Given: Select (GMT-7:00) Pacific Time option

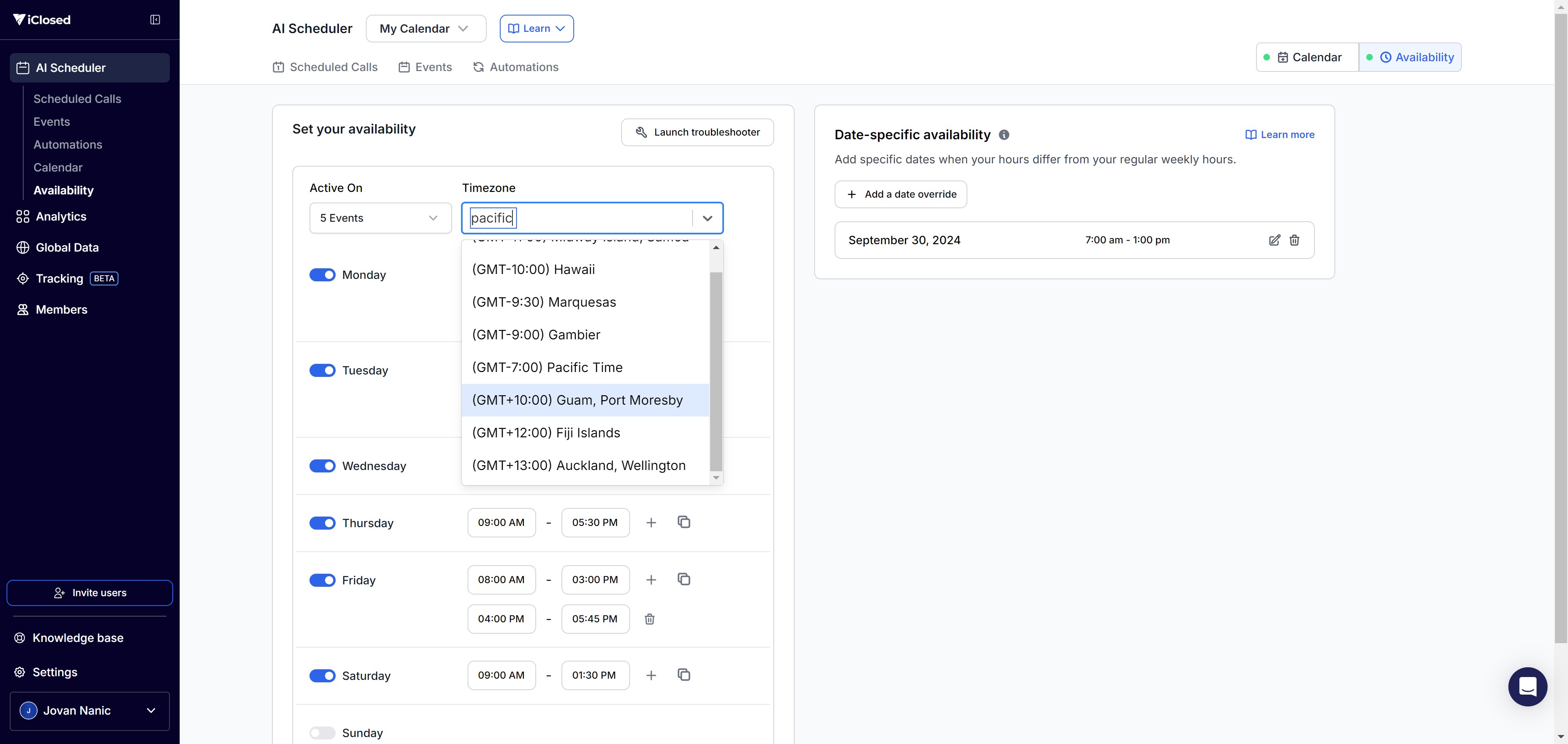Looking at the screenshot, I should coord(547,367).
